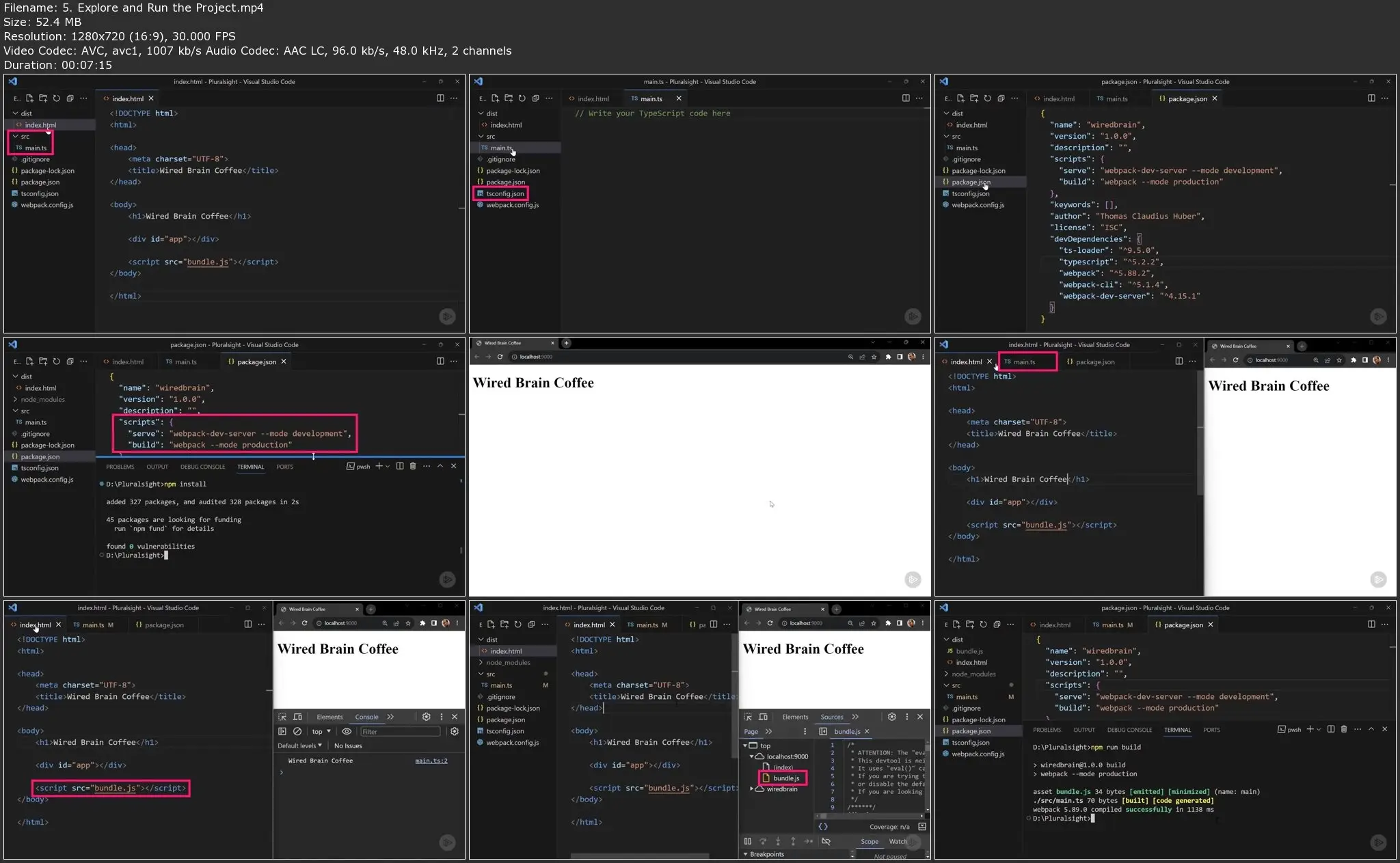Deactivate breakpoints toggle in Sources frame
The width and height of the screenshot is (1400, 863).
826,841
